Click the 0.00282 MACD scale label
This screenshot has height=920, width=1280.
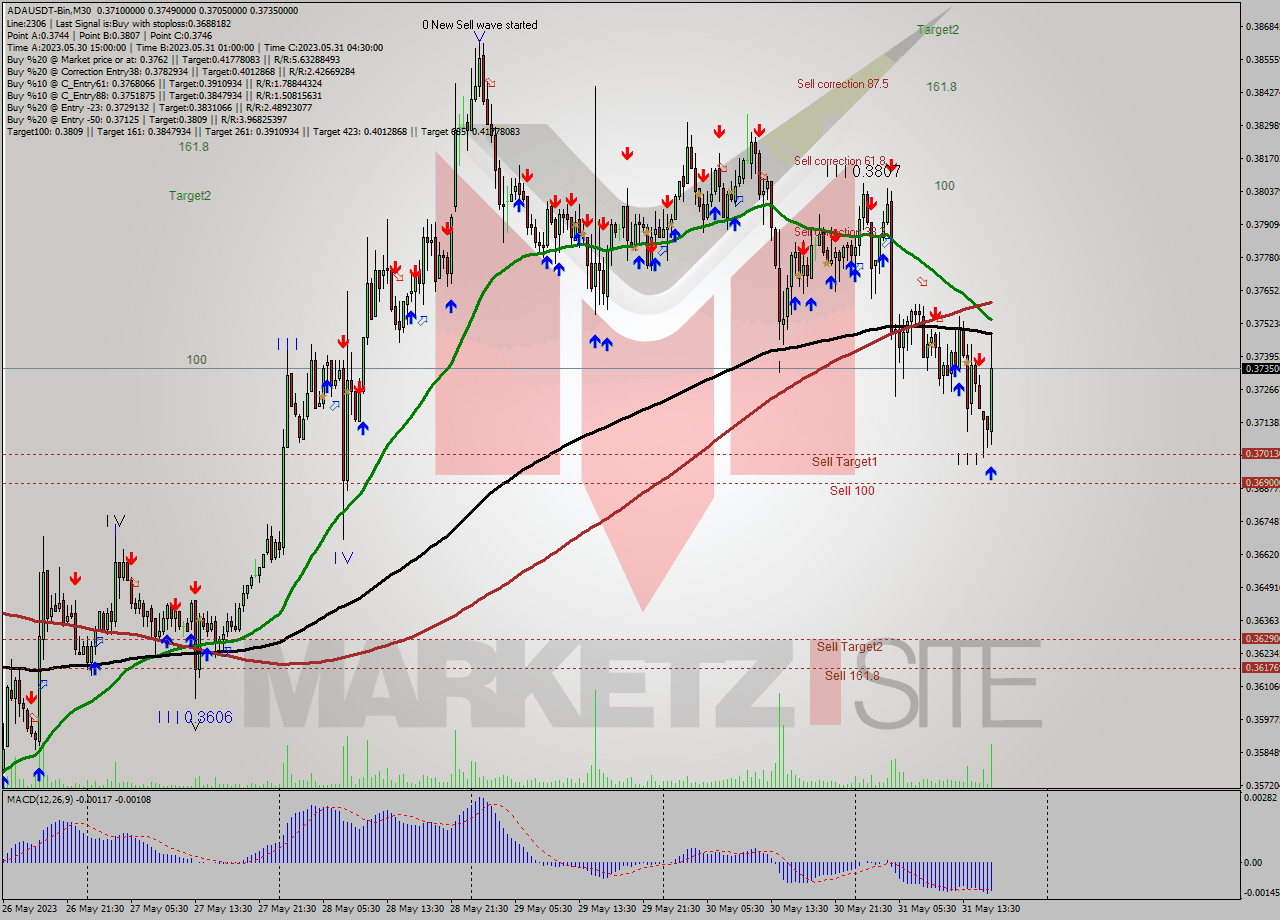coord(1261,798)
